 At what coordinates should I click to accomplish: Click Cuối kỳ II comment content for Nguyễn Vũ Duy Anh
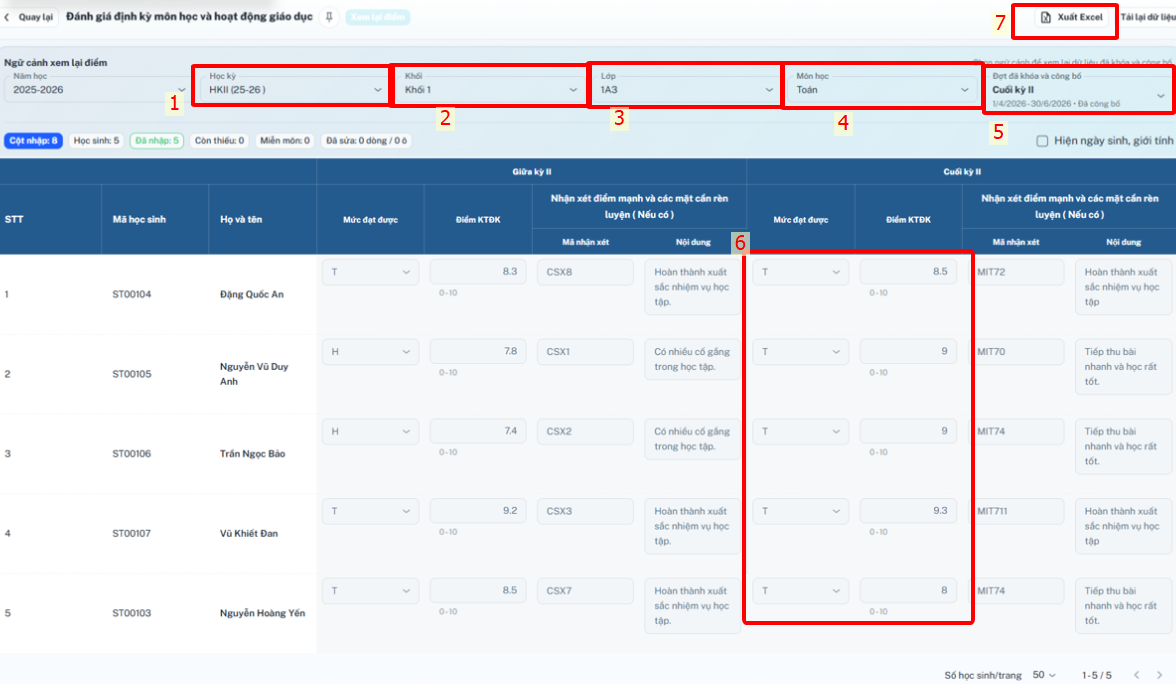[x=1123, y=366]
